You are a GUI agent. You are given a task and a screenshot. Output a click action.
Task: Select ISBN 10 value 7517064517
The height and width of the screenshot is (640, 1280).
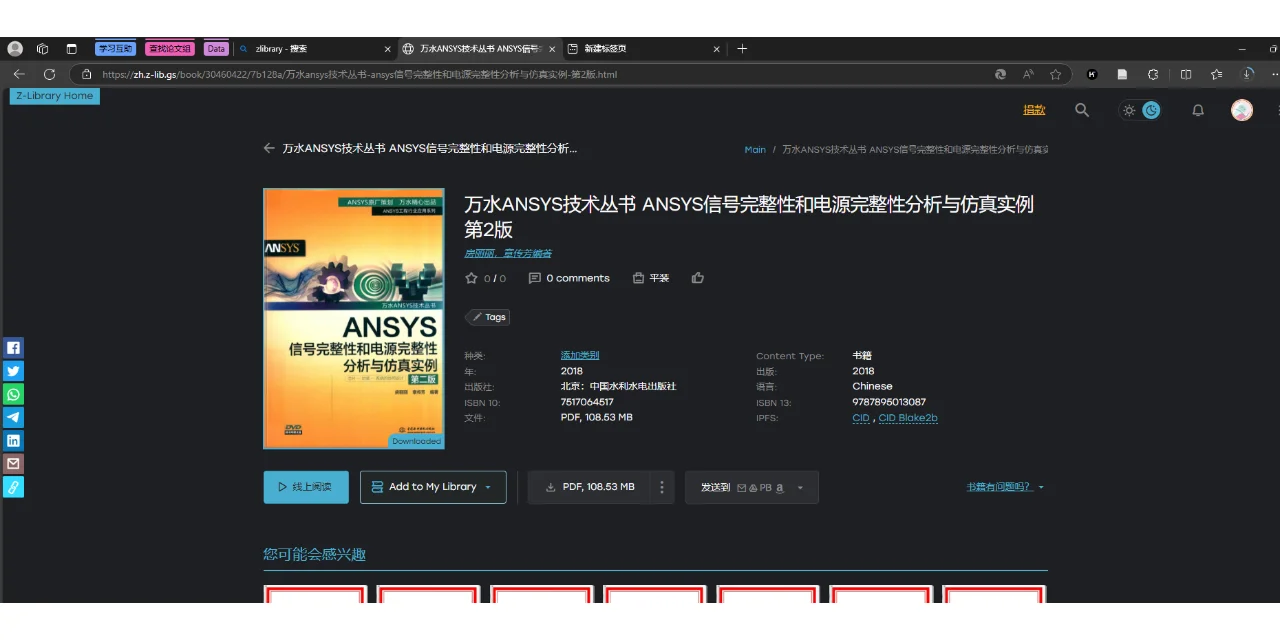click(x=587, y=402)
